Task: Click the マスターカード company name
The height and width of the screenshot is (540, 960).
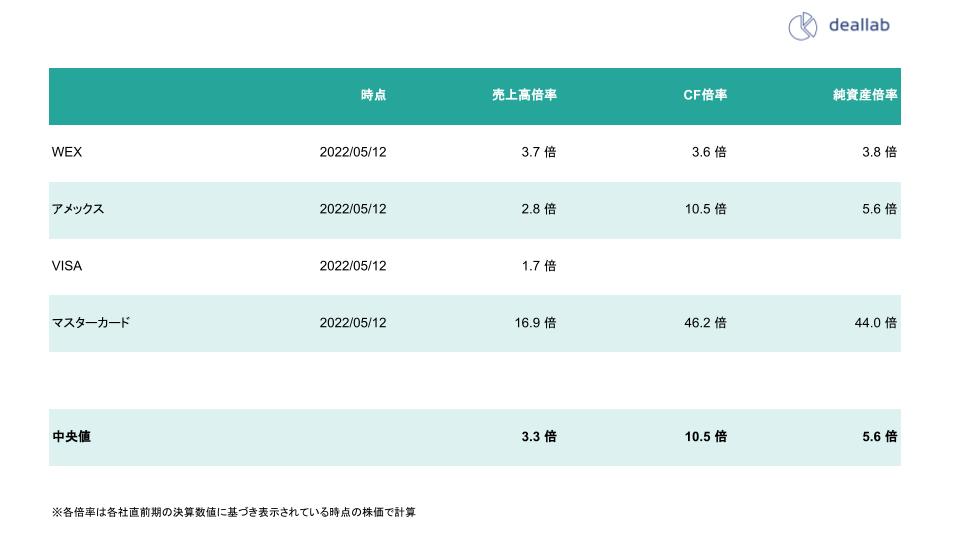Action: 91,323
